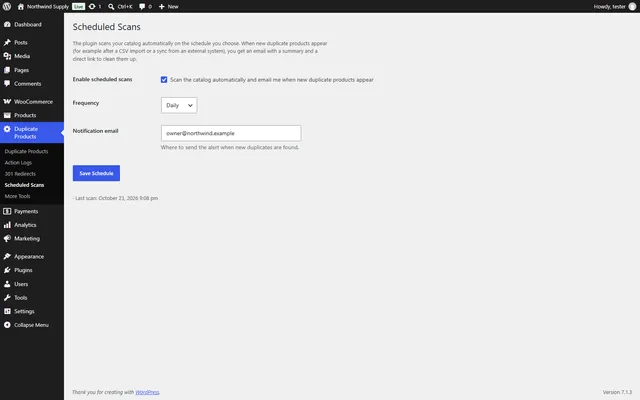Screen dimensions: 640x400
Task: Open the comments bubble in admin bar
Action: coord(142,7)
